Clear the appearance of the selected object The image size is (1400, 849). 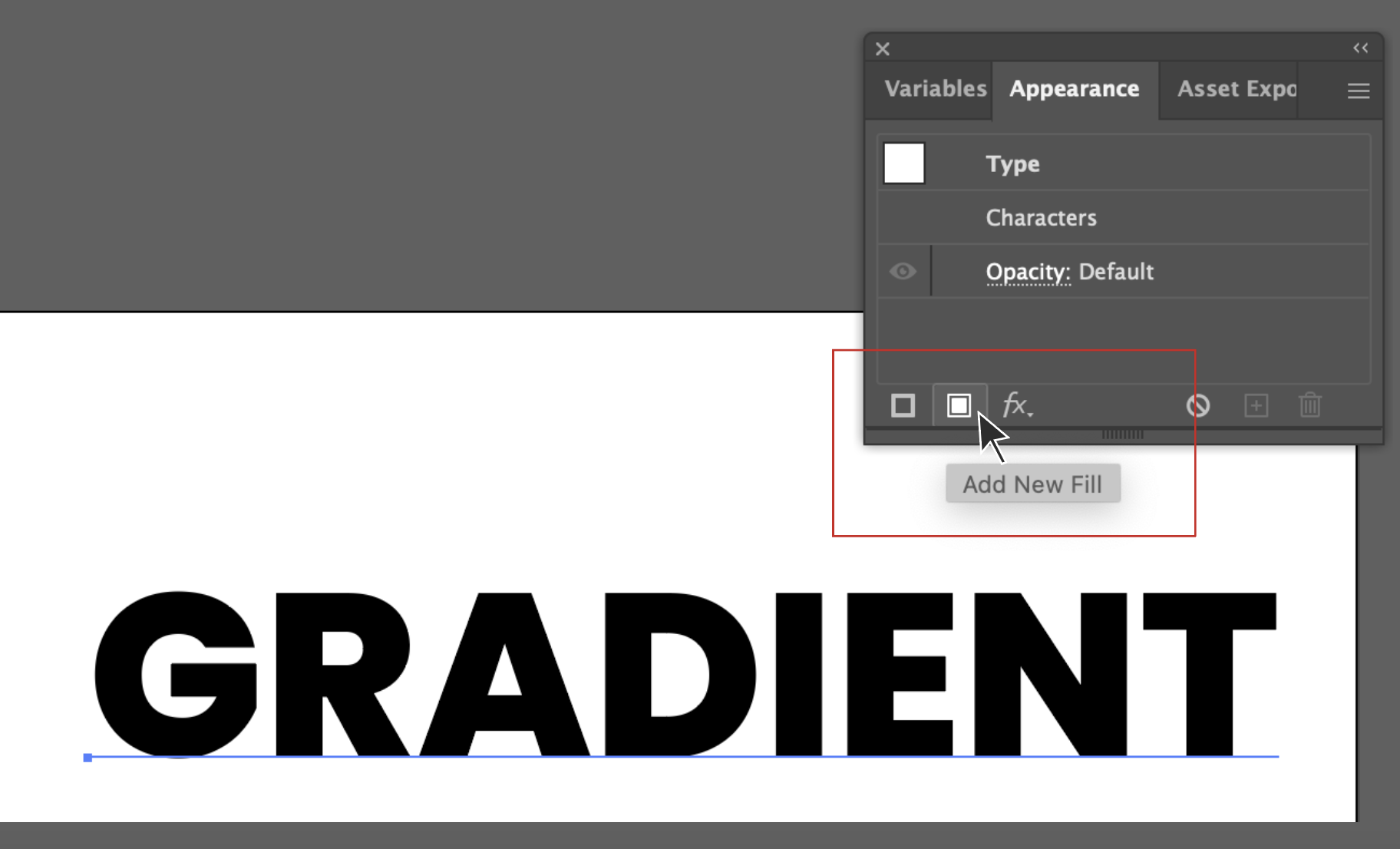1199,405
